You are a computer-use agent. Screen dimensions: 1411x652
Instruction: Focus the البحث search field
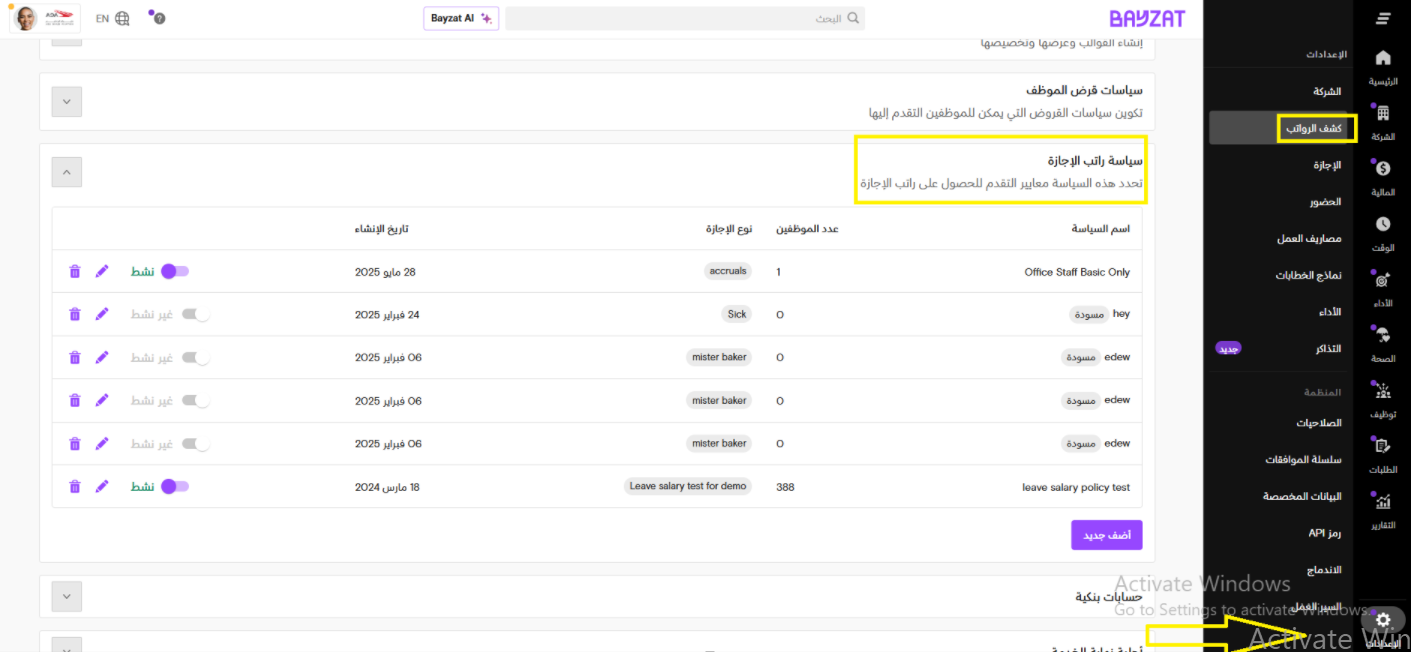(685, 18)
